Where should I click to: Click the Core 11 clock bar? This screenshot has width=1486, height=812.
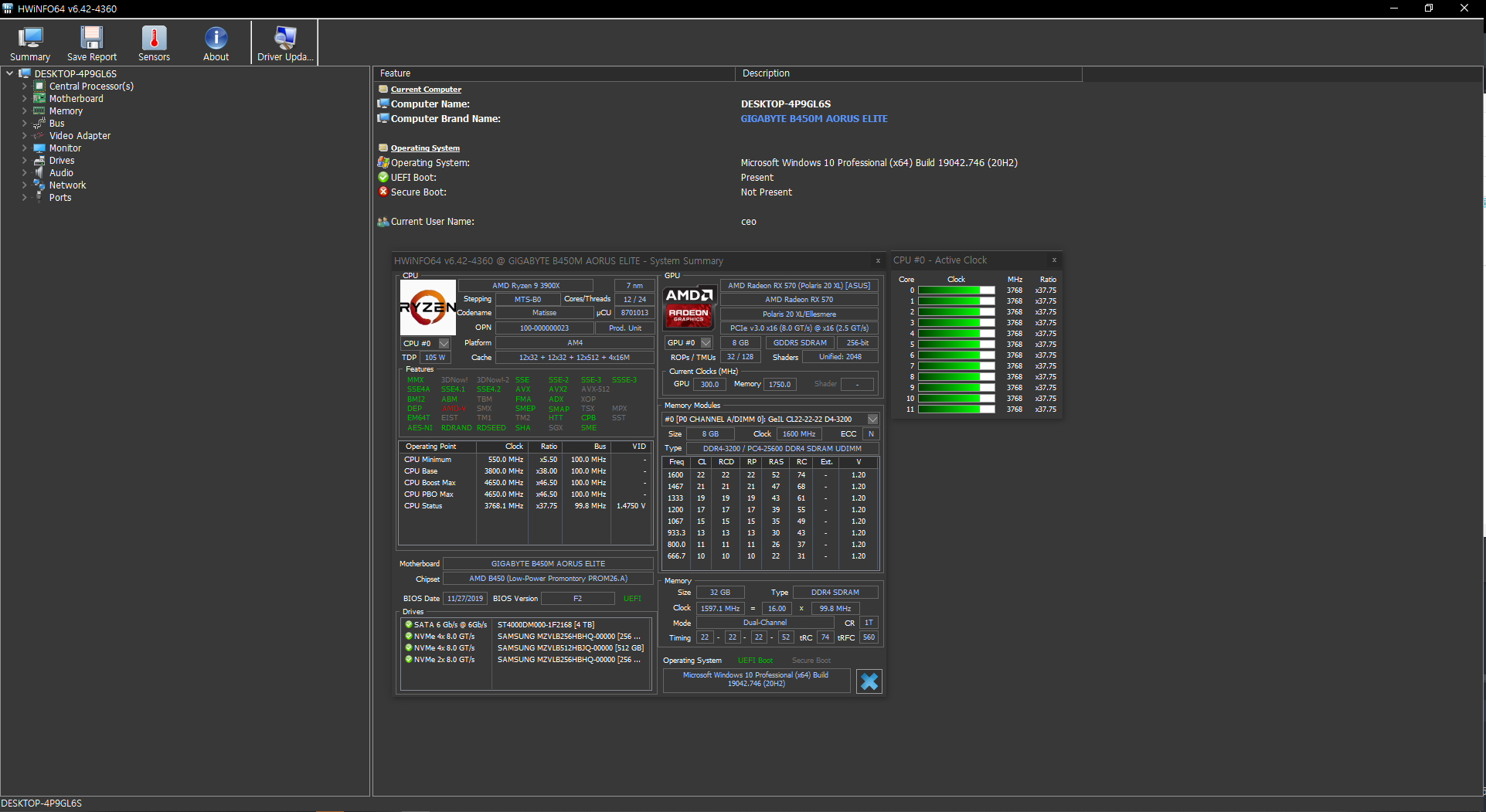coord(957,409)
